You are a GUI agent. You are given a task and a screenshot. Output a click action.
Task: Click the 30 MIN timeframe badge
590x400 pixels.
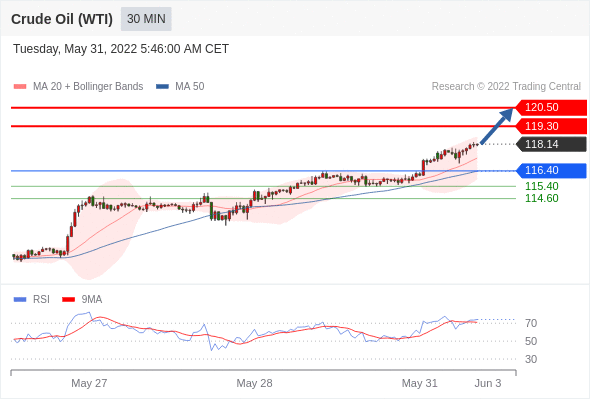(146, 19)
